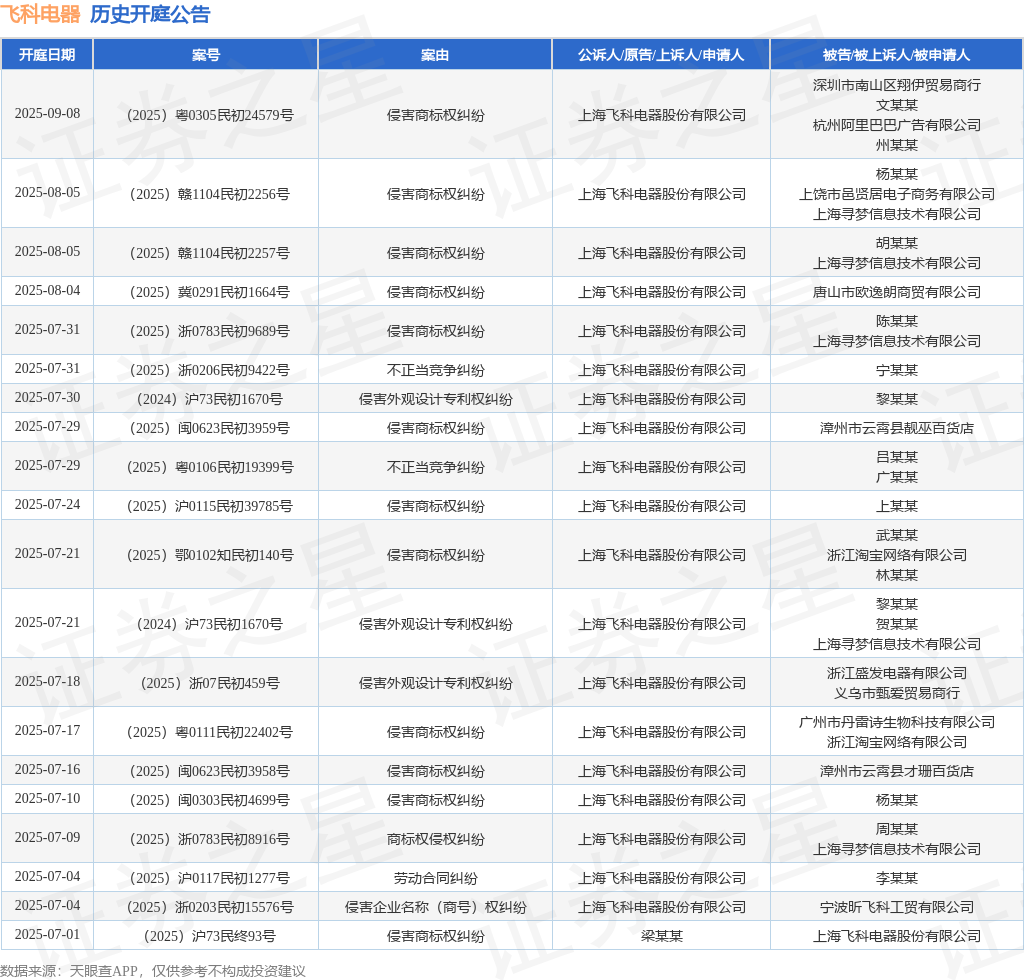Click the 被告/被上诉人/被申请人 column header
The image size is (1024, 980).
click(x=897, y=55)
